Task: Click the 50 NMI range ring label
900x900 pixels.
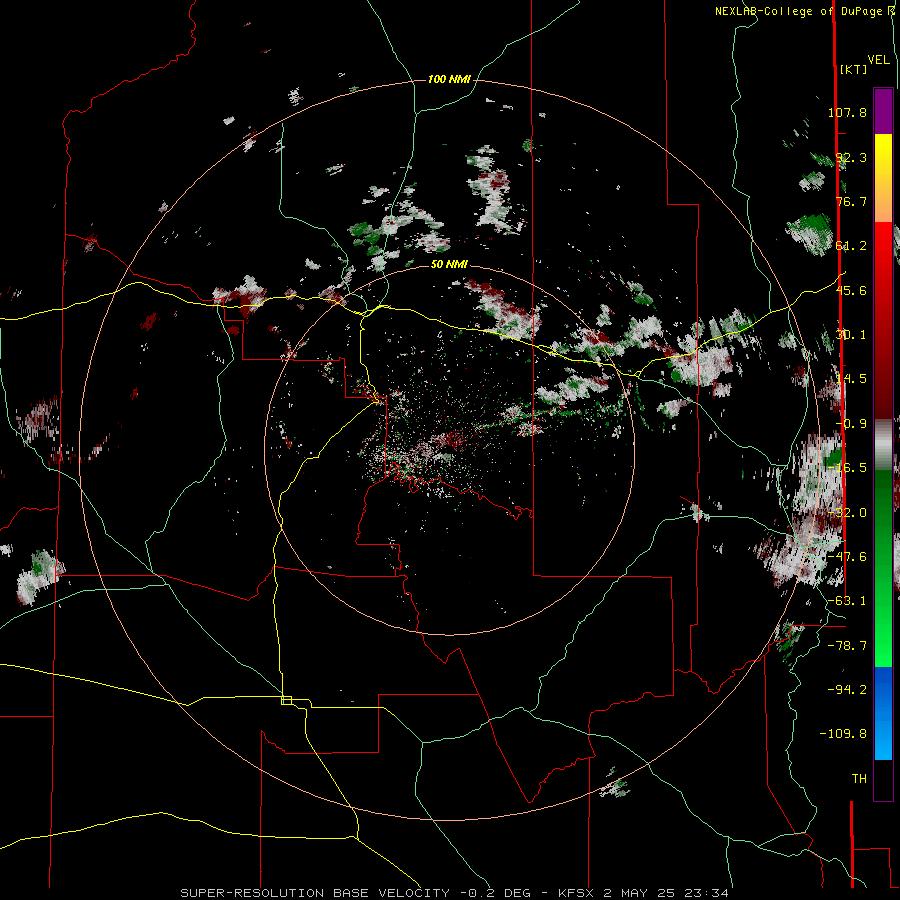Action: 449,264
